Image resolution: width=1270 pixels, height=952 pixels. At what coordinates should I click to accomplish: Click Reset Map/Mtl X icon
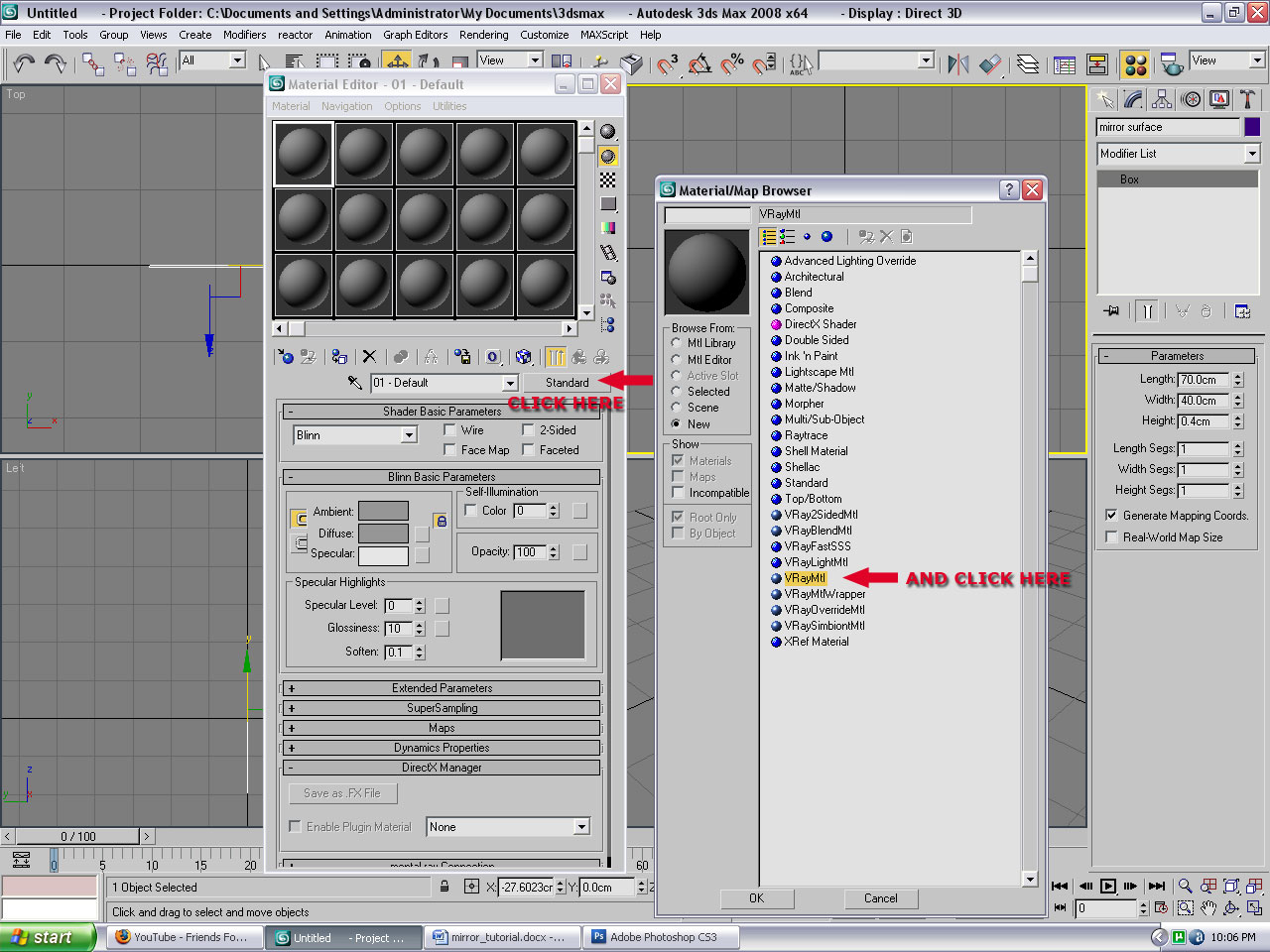click(x=369, y=357)
